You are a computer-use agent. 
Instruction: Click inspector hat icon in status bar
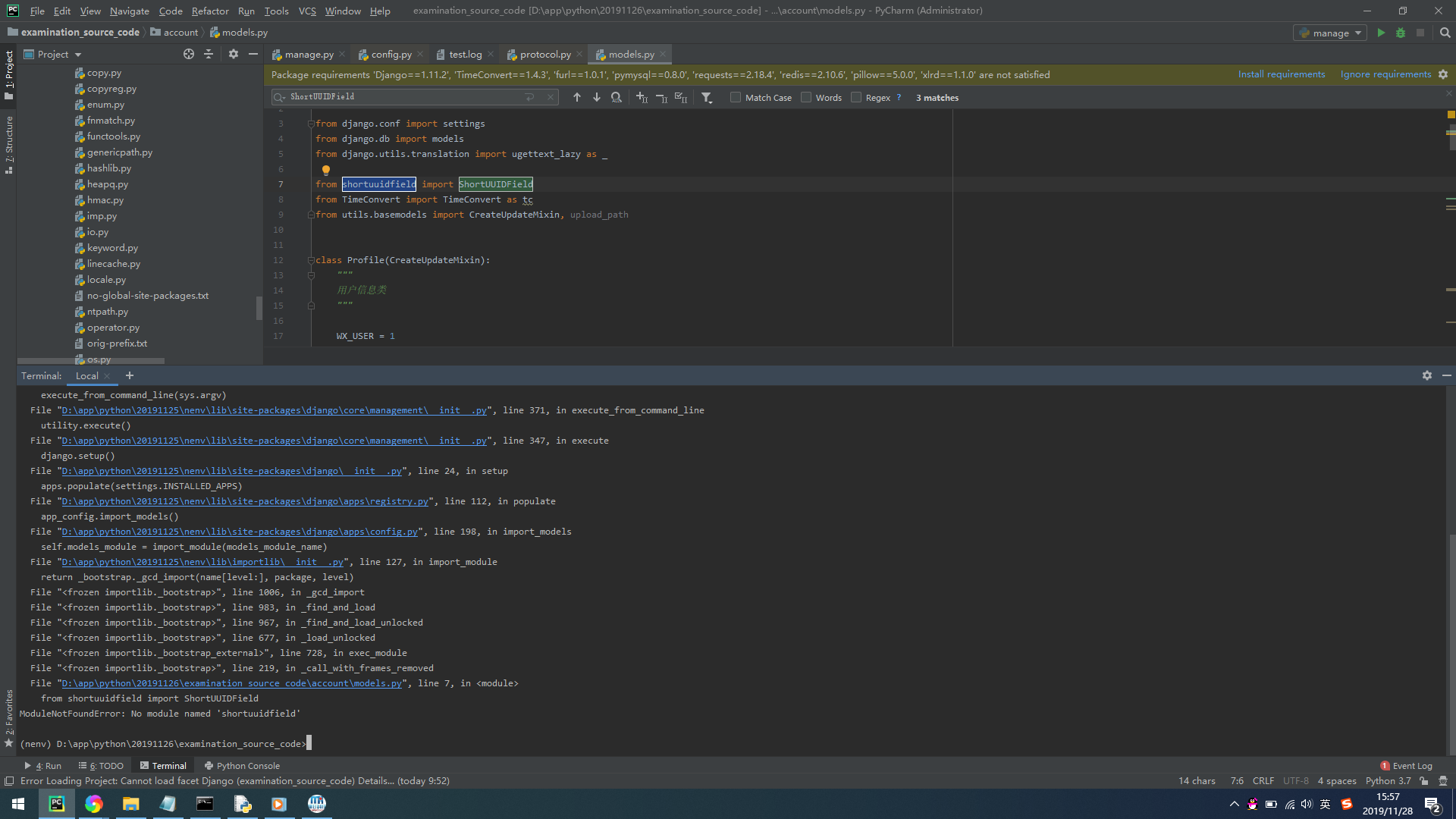1443,780
